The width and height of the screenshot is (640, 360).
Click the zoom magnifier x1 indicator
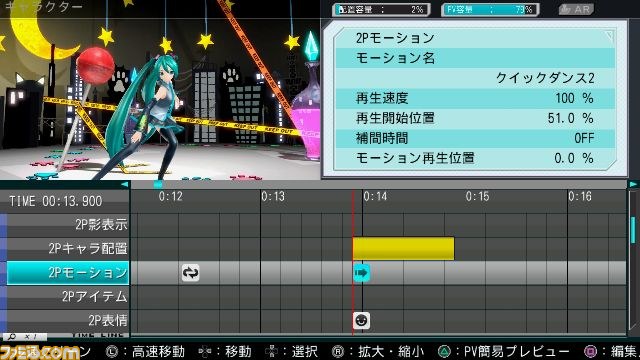(24, 337)
